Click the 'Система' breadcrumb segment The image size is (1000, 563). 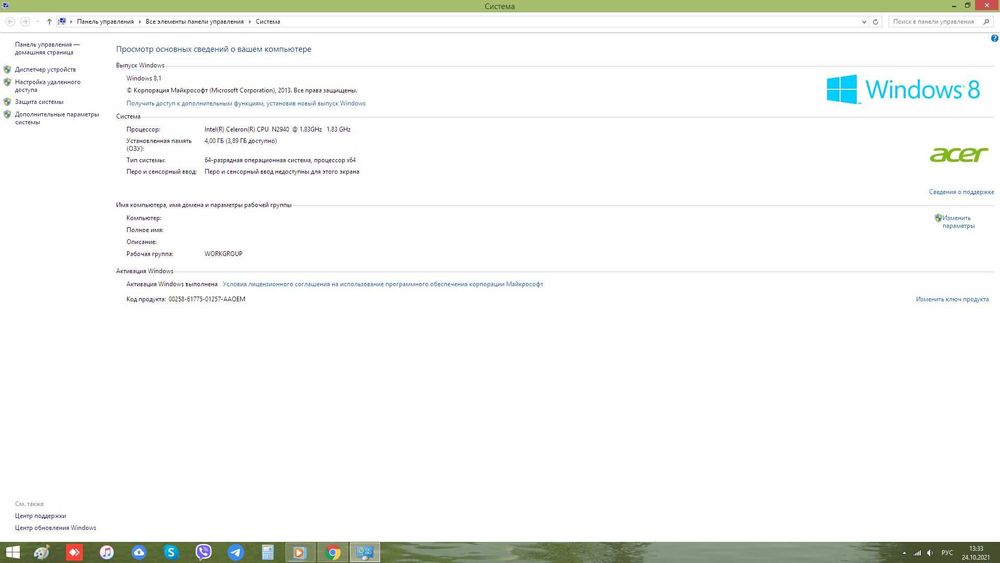click(268, 22)
